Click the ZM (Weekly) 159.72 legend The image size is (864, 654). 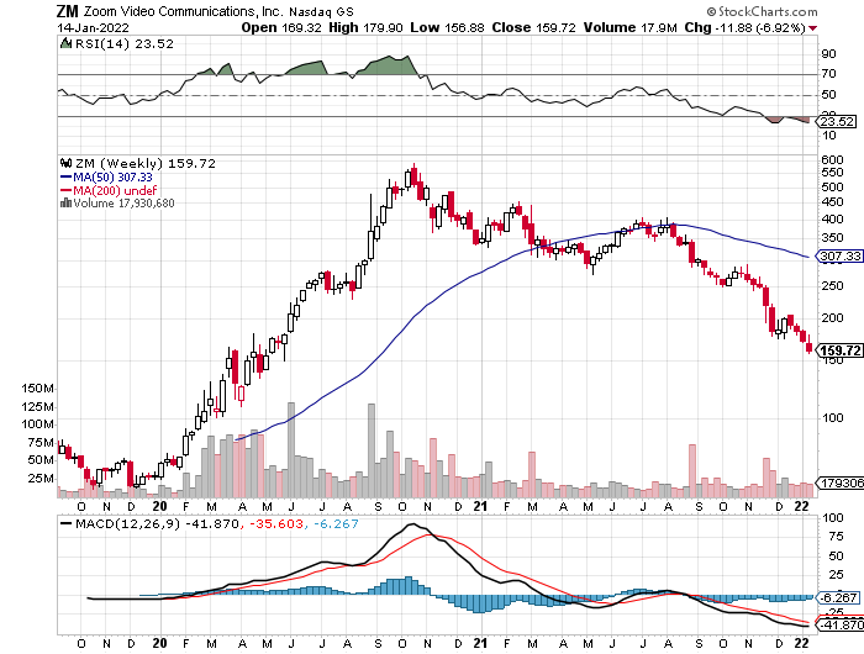point(145,163)
